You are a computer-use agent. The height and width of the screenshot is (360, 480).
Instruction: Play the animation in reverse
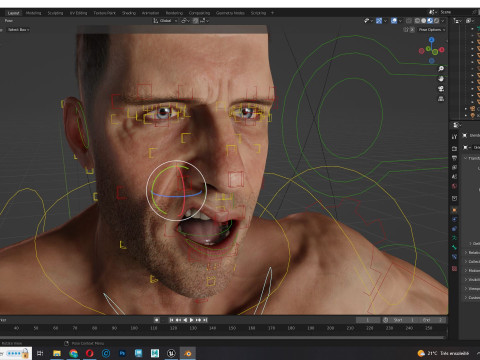click(x=185, y=320)
